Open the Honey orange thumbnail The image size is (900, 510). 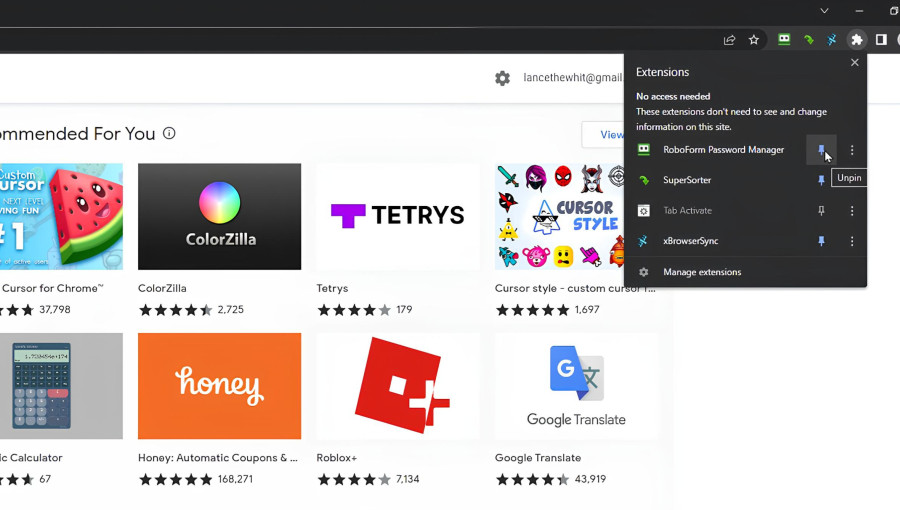tap(219, 386)
